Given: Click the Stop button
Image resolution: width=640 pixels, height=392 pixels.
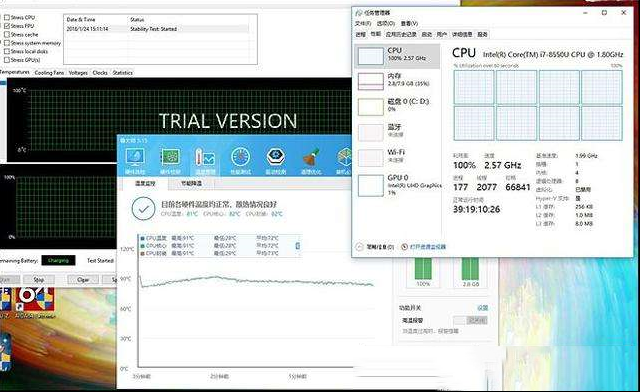Looking at the screenshot, I should pyautogui.click(x=39, y=280).
